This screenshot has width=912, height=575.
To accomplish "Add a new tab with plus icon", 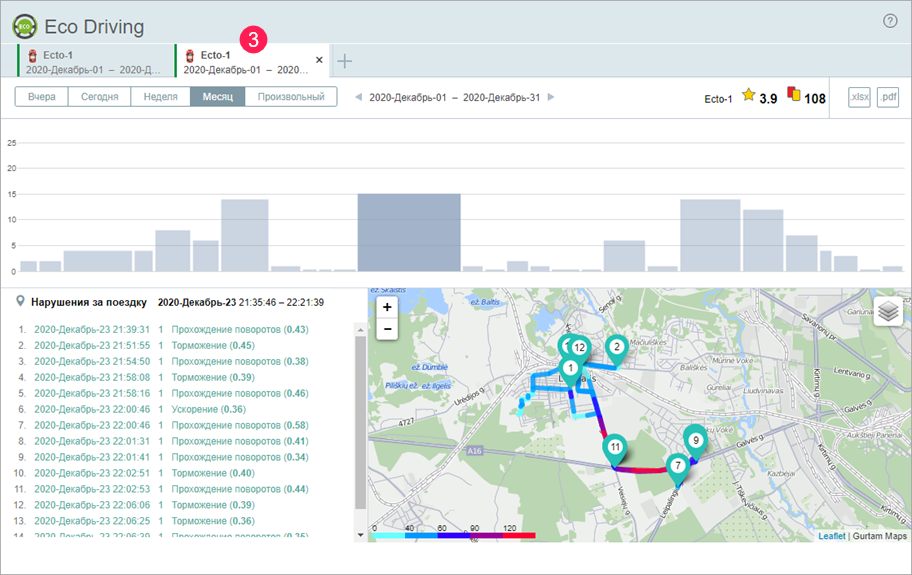I will point(345,61).
